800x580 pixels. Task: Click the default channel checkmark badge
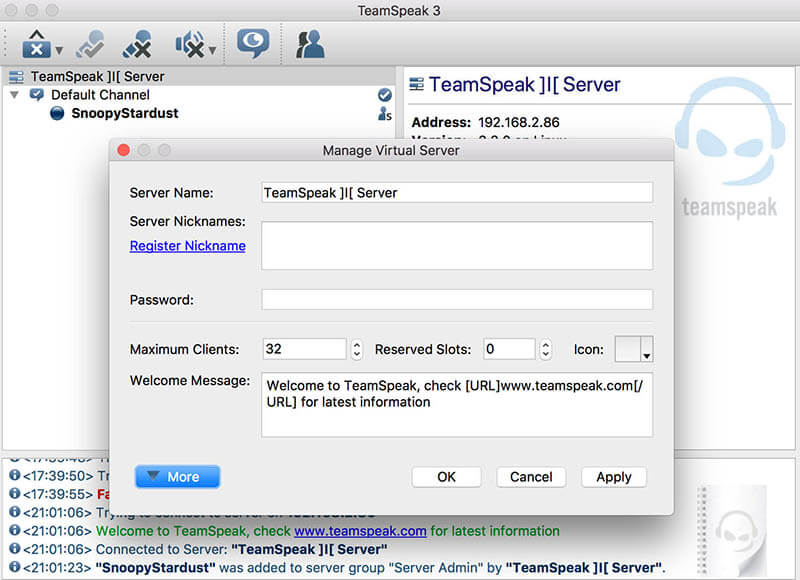[x=385, y=95]
